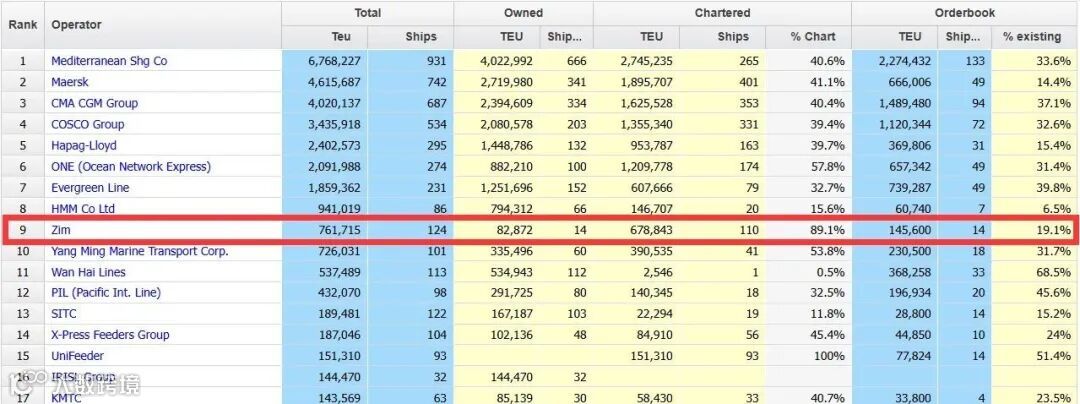Sort by the Rank column header

pos(23,25)
